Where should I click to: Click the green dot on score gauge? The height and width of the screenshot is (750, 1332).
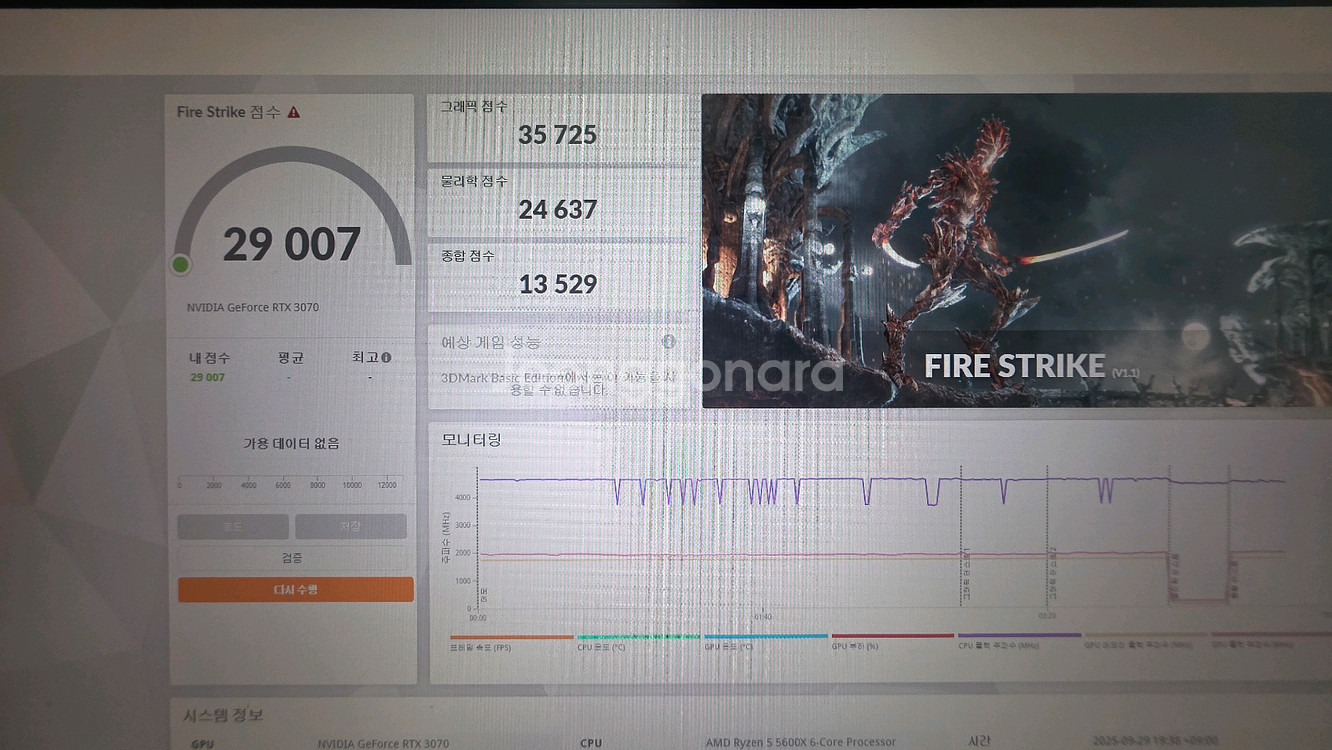coord(181,264)
